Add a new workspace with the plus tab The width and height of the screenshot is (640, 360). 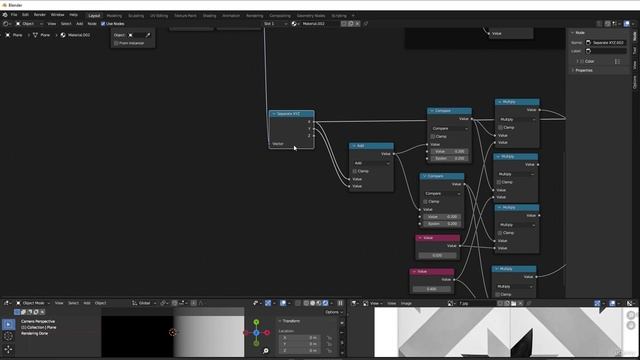pos(353,16)
